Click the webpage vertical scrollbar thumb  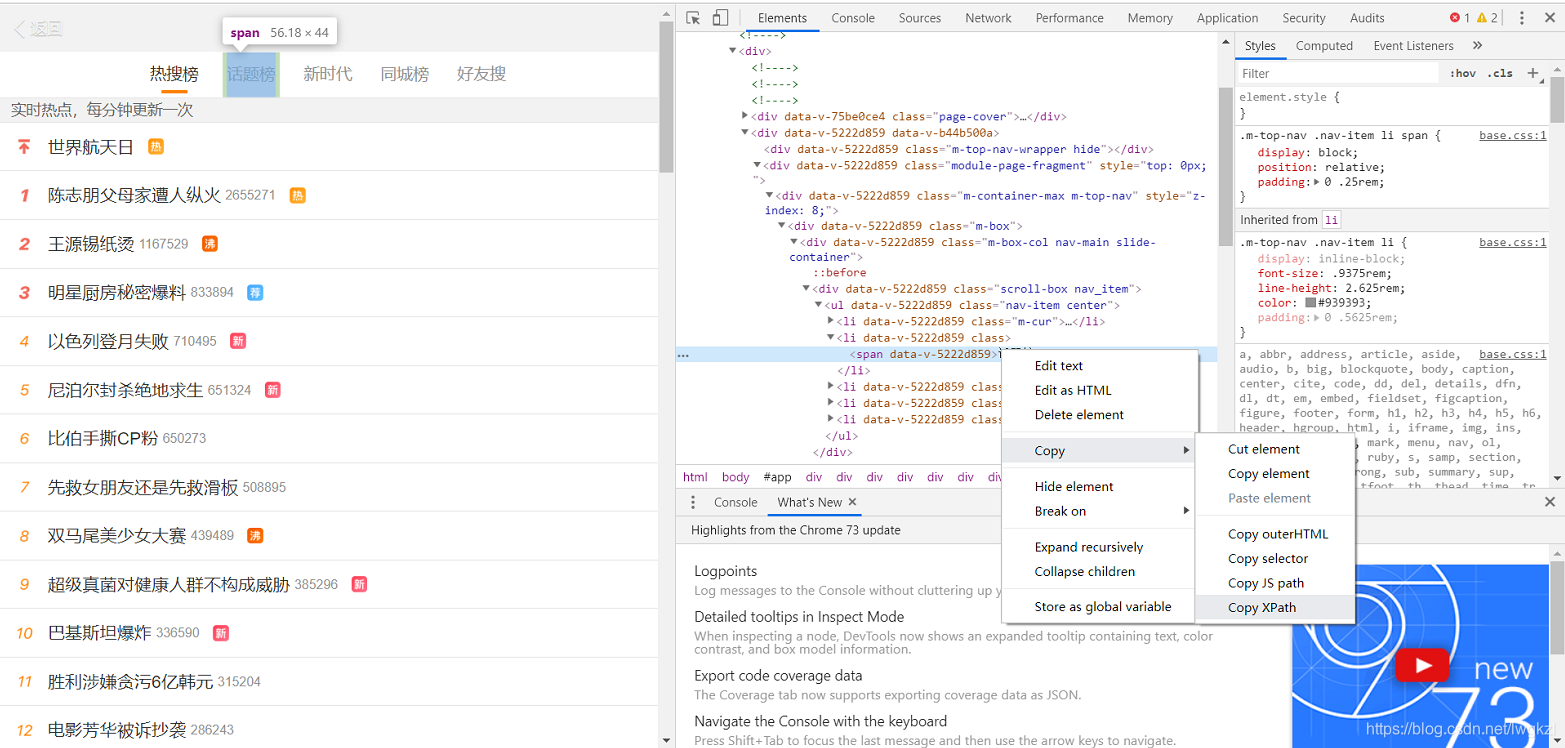(x=667, y=98)
